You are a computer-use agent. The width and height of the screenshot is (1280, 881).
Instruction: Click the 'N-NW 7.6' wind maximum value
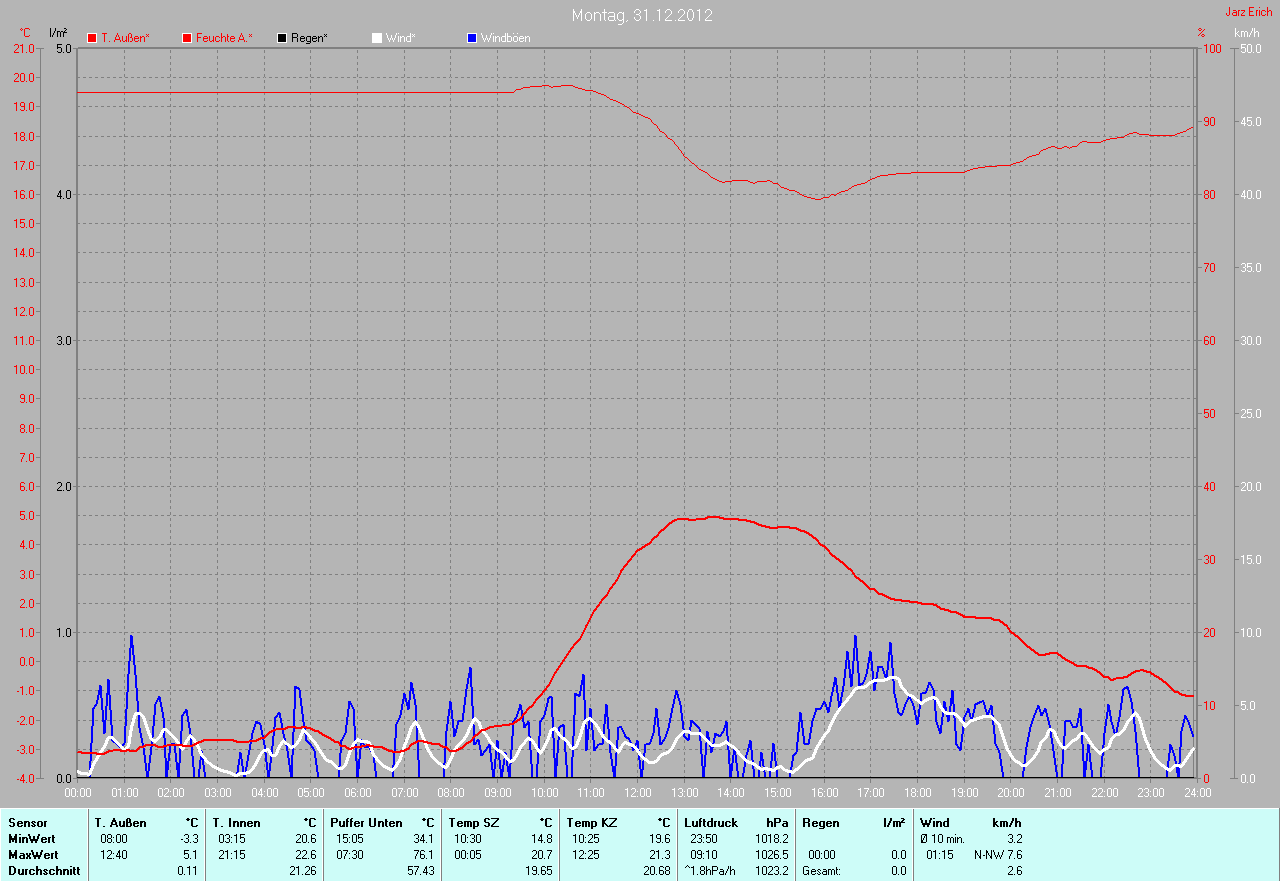(998, 855)
